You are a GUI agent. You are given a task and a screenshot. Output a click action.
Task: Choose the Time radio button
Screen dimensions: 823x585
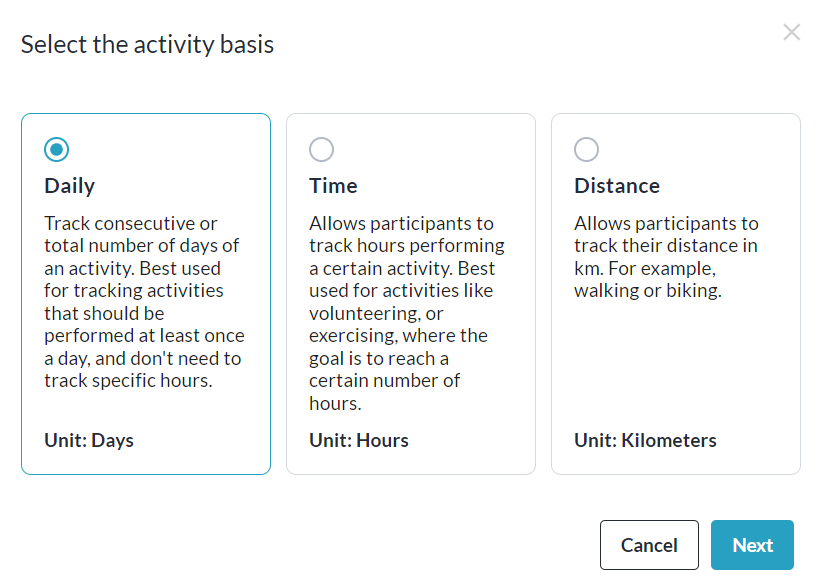click(321, 150)
